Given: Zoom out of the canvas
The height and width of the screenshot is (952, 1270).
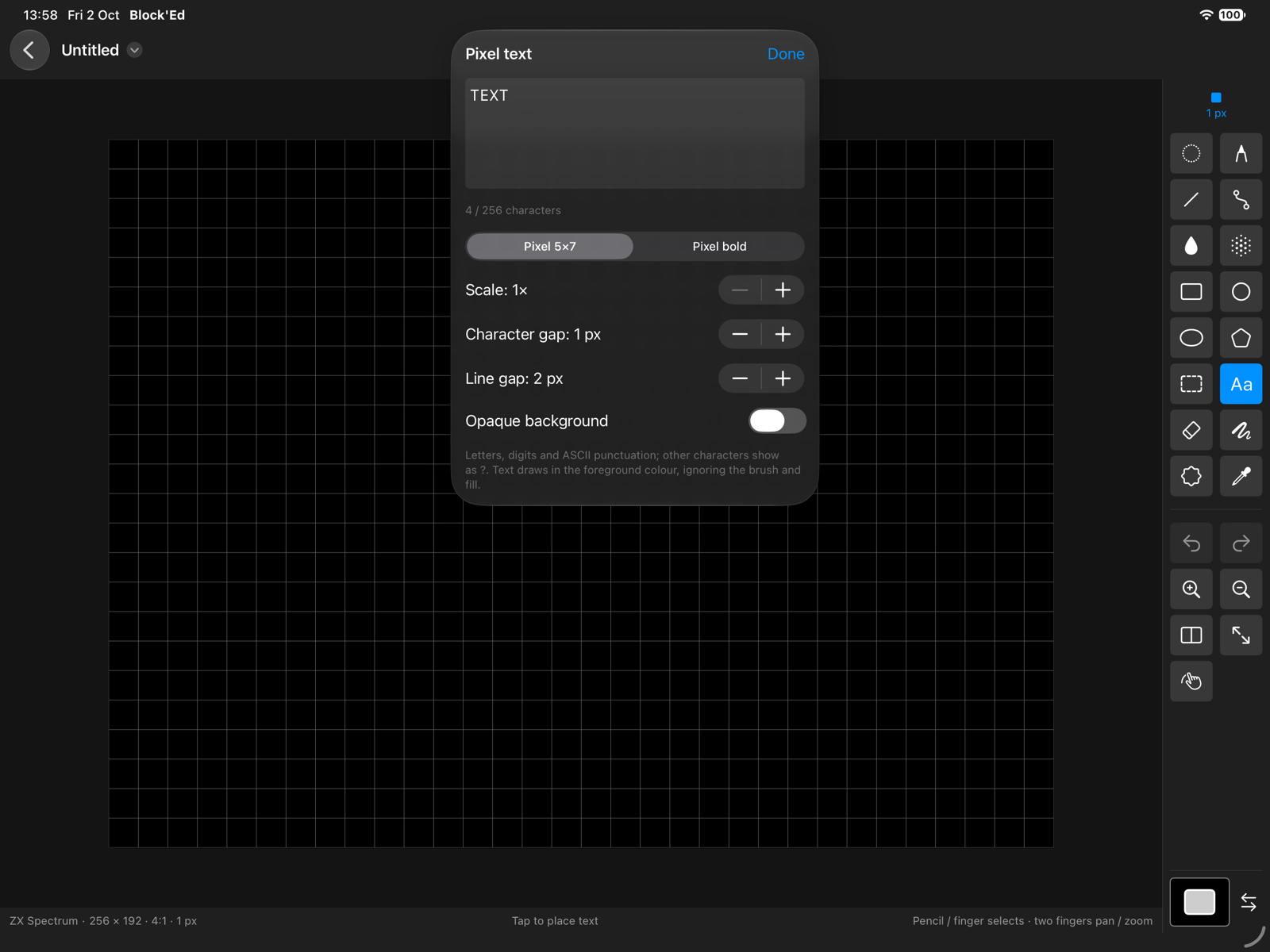Looking at the screenshot, I should click(1241, 589).
